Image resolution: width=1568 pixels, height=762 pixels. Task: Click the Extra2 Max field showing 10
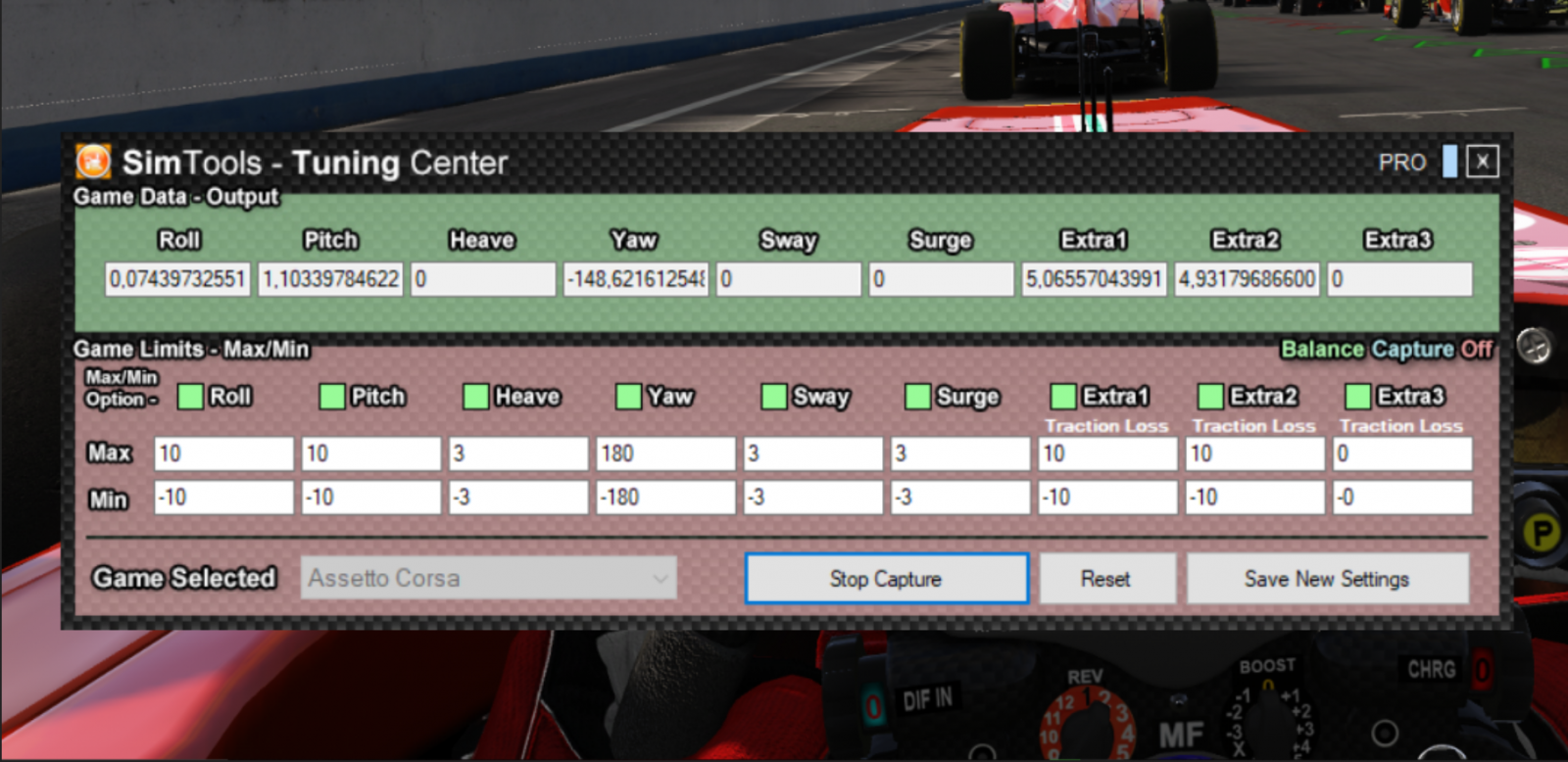click(x=1255, y=453)
